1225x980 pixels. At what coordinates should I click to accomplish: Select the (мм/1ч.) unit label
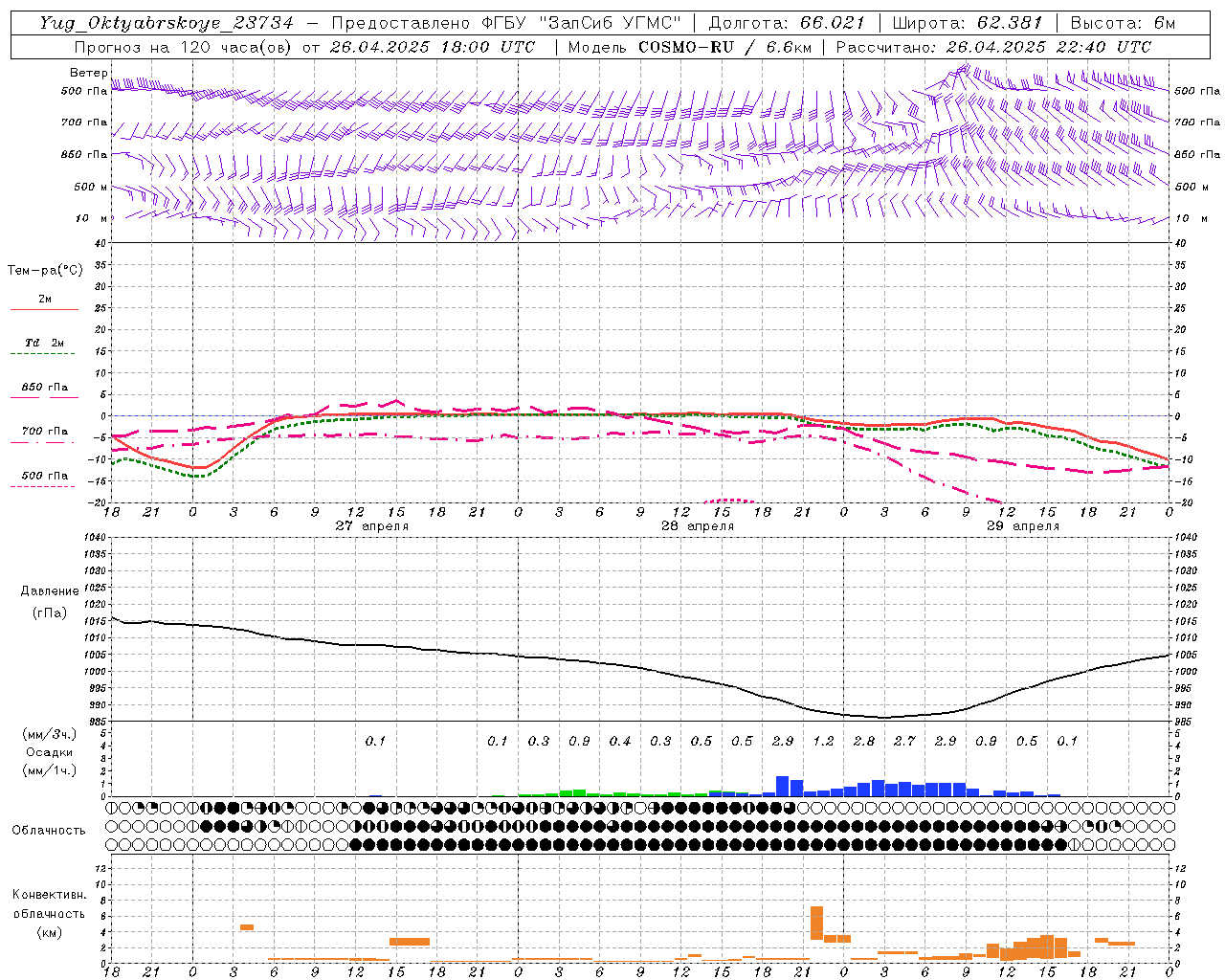(x=49, y=770)
